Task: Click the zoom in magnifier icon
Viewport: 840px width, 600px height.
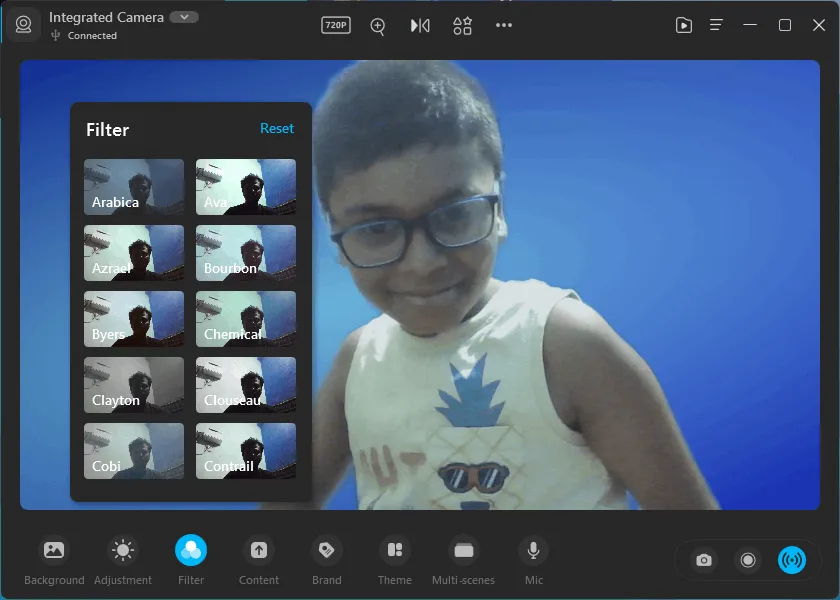Action: click(x=378, y=26)
